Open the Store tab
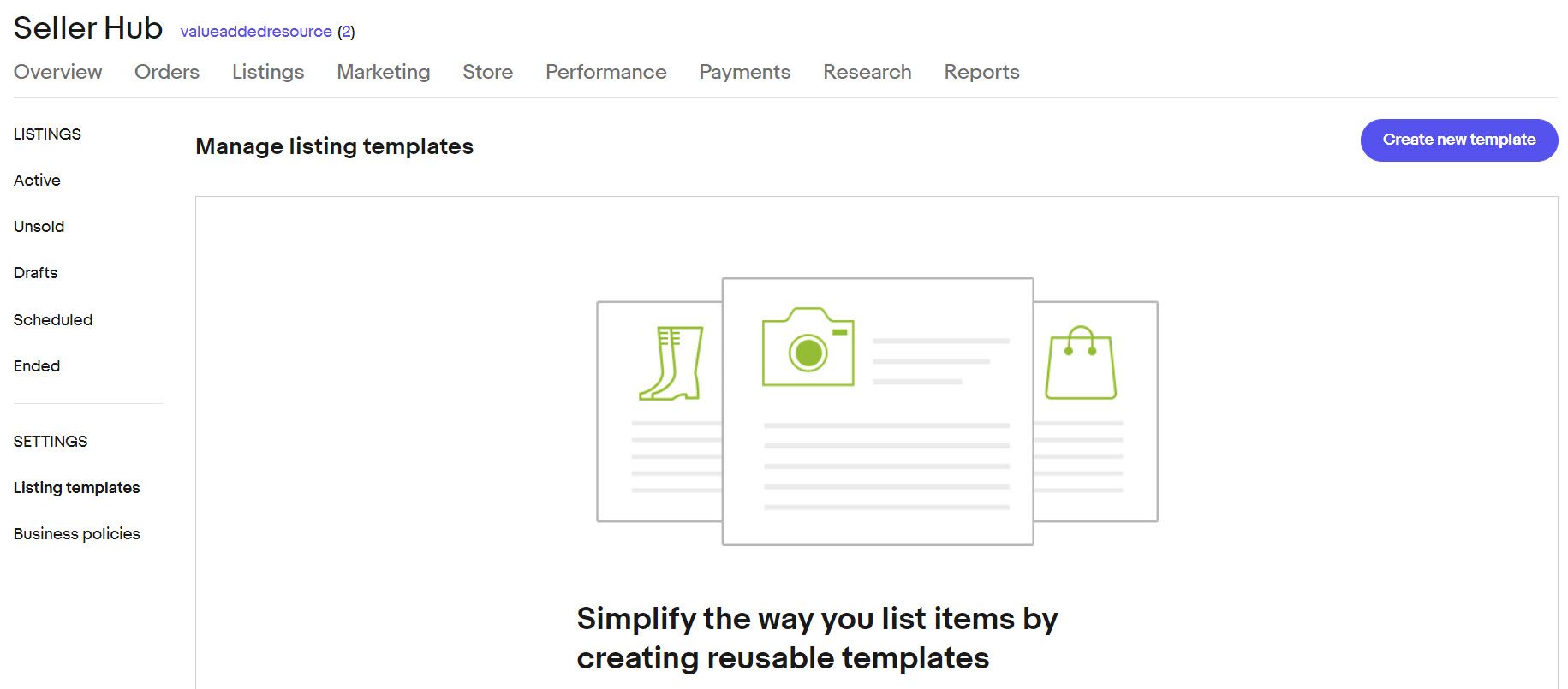 tap(488, 72)
